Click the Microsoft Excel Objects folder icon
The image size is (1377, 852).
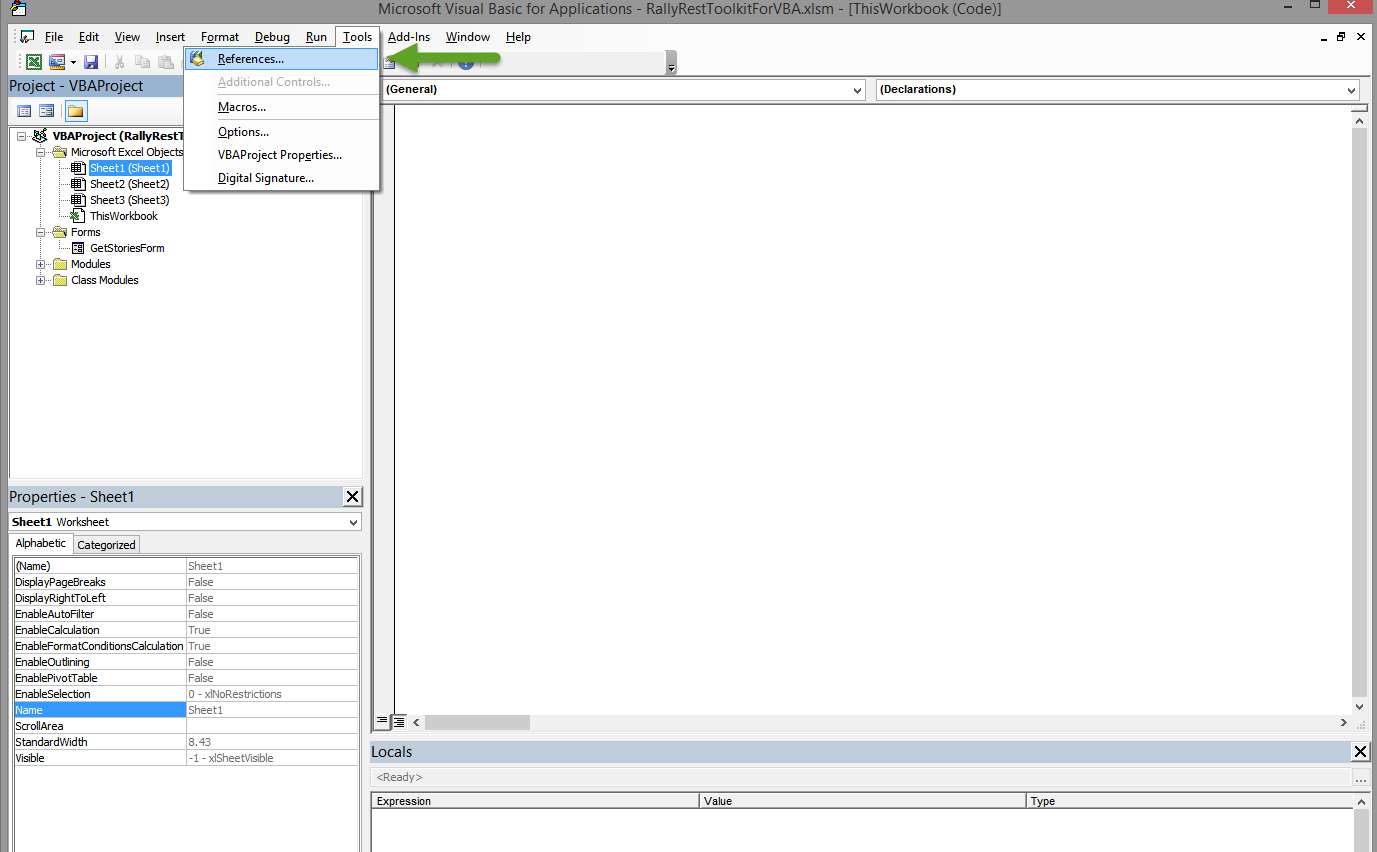click(x=59, y=152)
